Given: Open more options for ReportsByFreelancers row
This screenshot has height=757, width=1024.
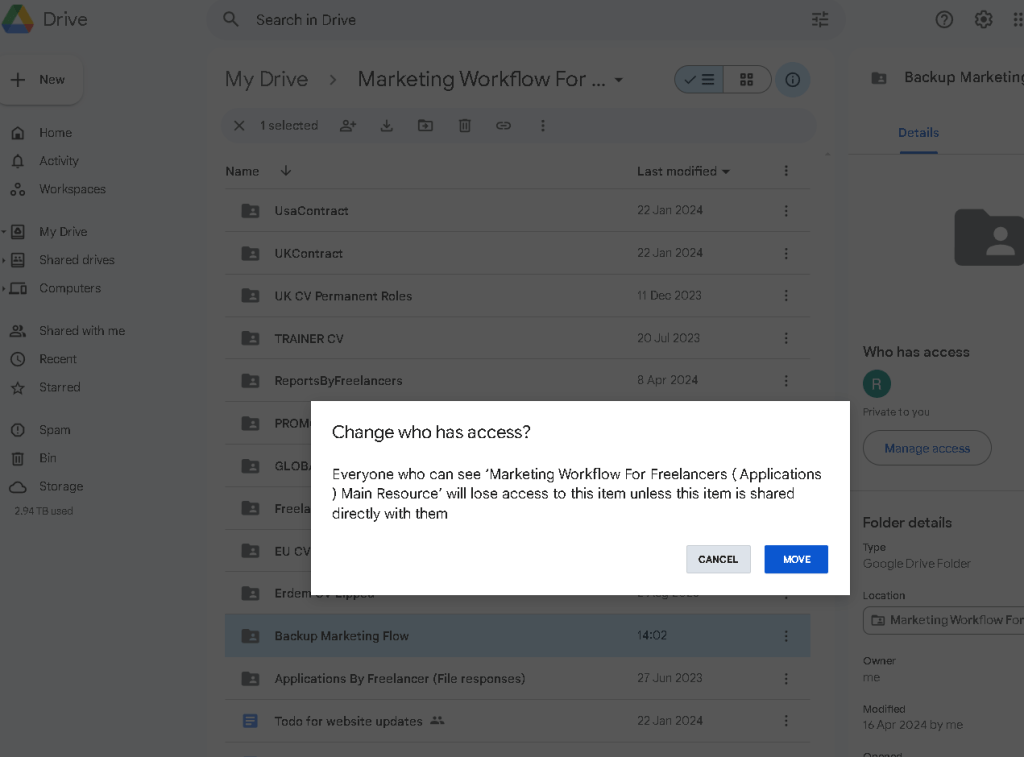Looking at the screenshot, I should (x=786, y=380).
